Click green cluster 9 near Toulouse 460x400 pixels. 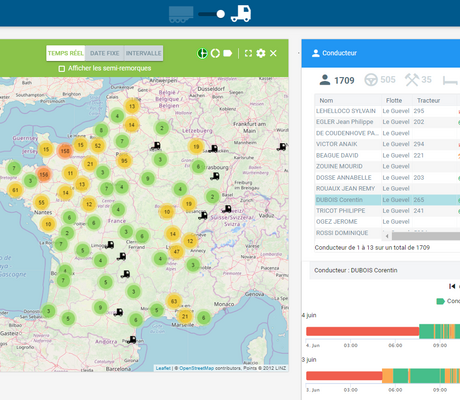pos(100,307)
